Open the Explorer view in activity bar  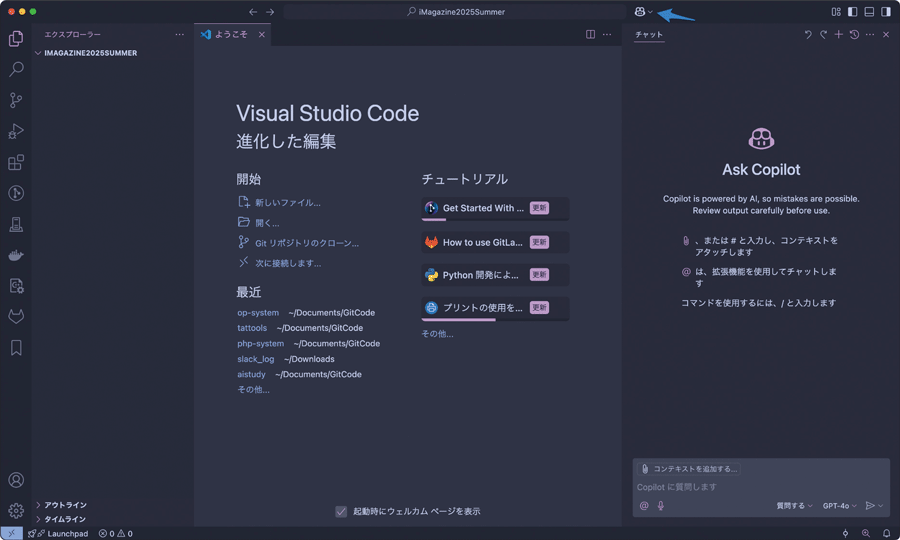(16, 38)
